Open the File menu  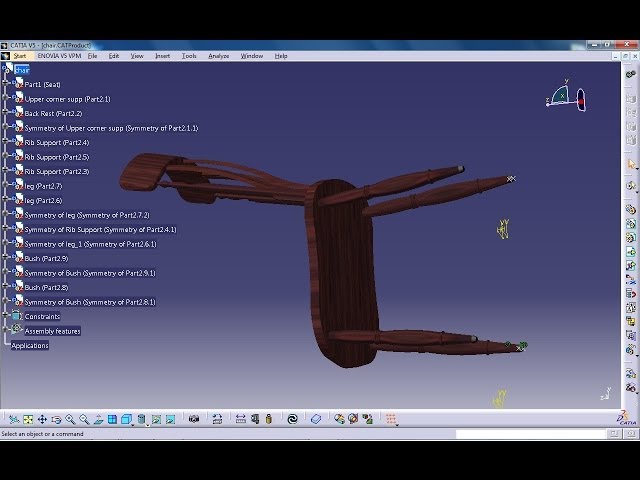pos(92,56)
